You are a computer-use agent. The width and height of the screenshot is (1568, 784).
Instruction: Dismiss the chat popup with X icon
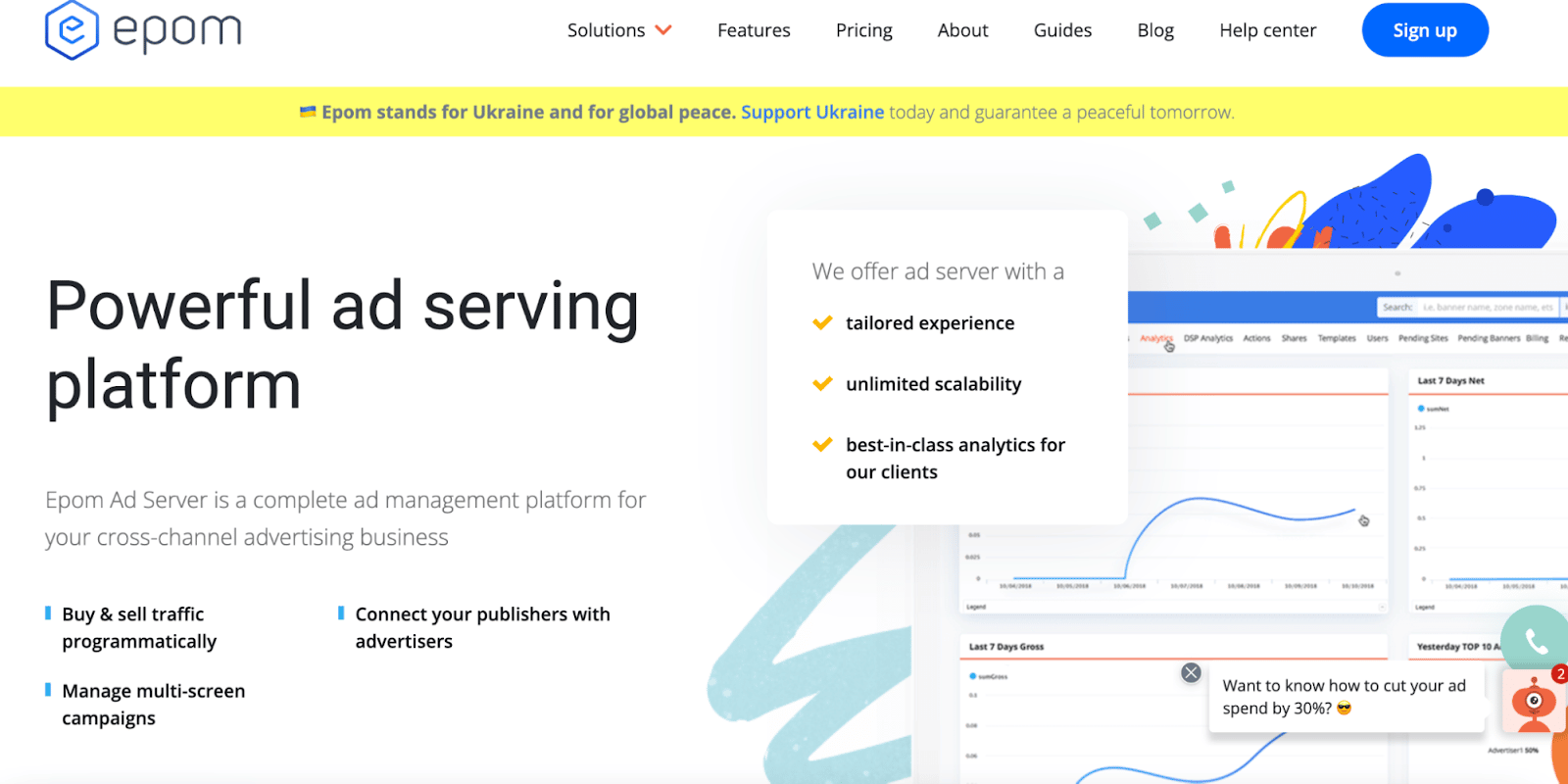pyautogui.click(x=1191, y=672)
